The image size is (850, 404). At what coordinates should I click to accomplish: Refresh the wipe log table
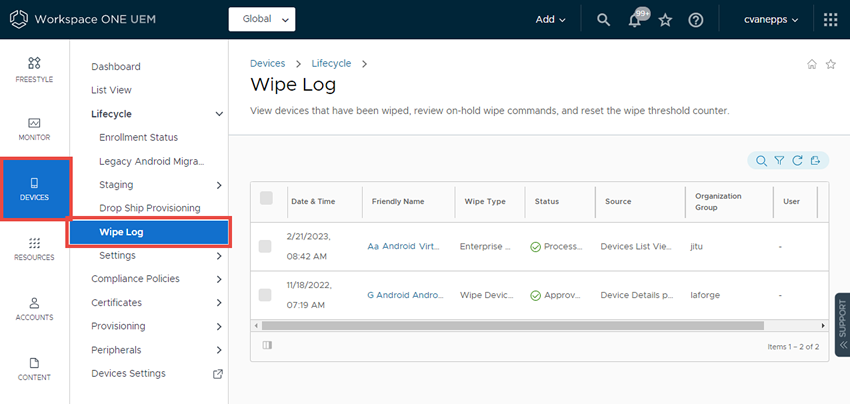[797, 161]
